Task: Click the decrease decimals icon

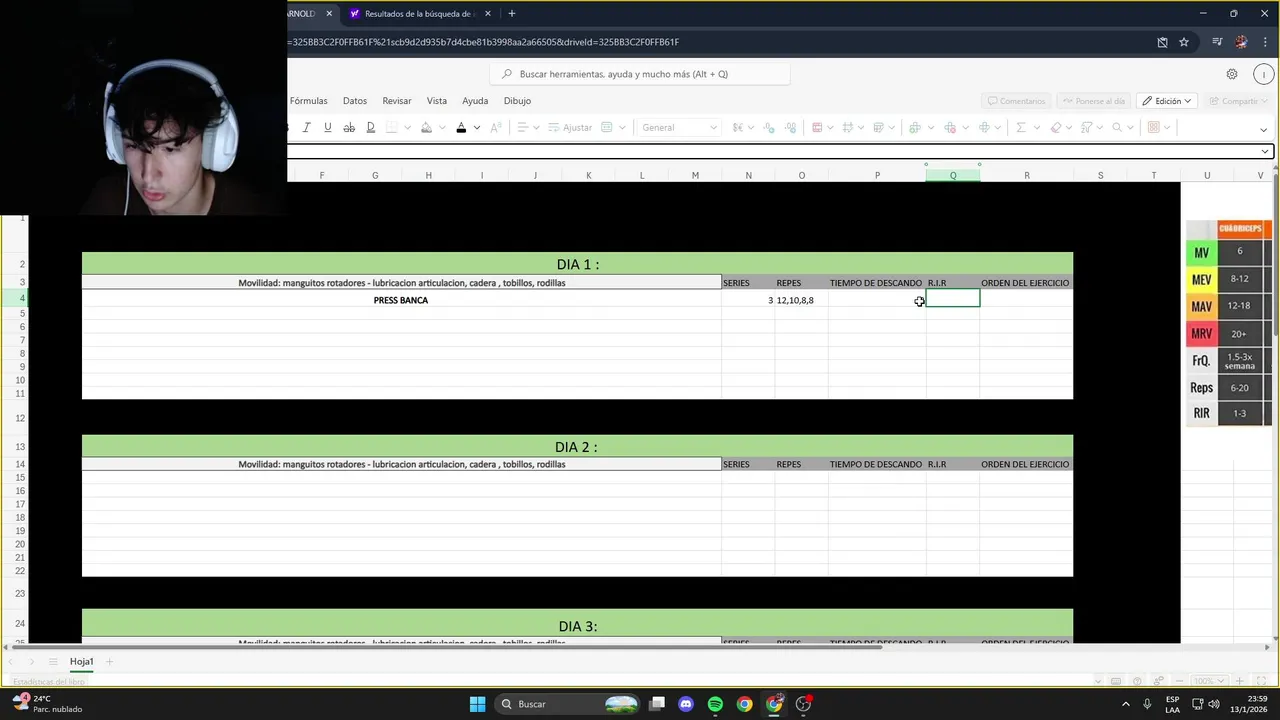Action: tap(791, 127)
